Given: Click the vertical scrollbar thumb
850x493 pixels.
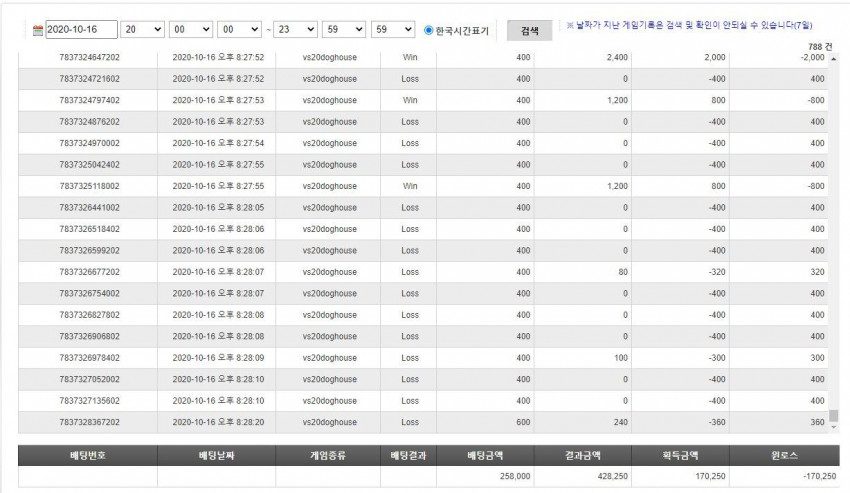Looking at the screenshot, I should click(834, 416).
